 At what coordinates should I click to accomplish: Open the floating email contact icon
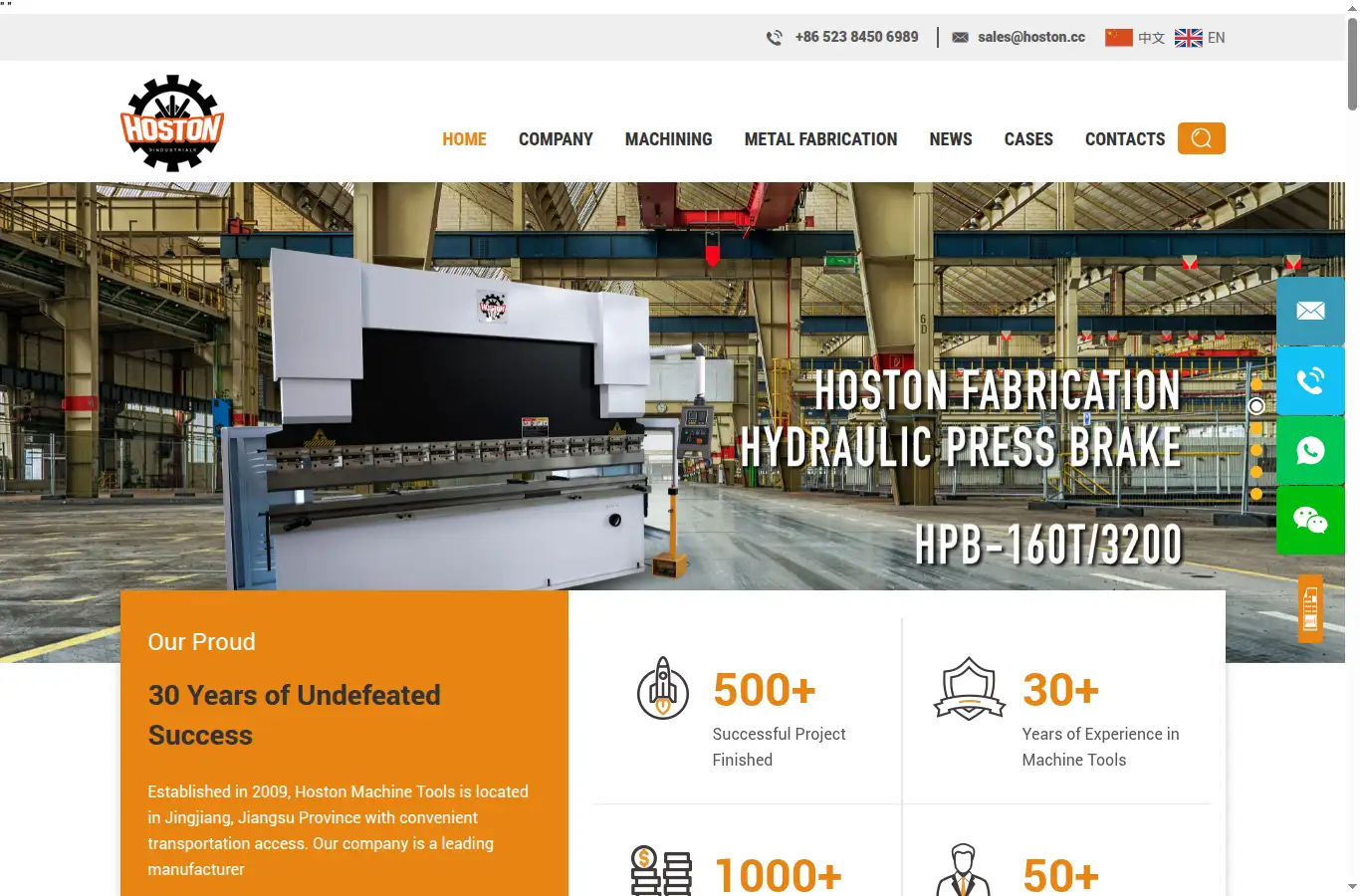tap(1310, 311)
